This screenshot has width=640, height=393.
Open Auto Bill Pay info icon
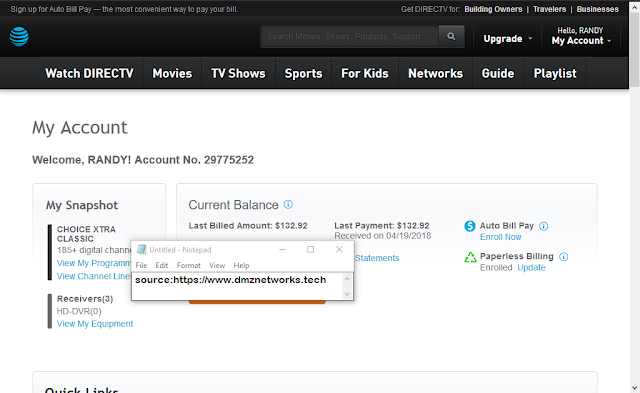(x=544, y=226)
